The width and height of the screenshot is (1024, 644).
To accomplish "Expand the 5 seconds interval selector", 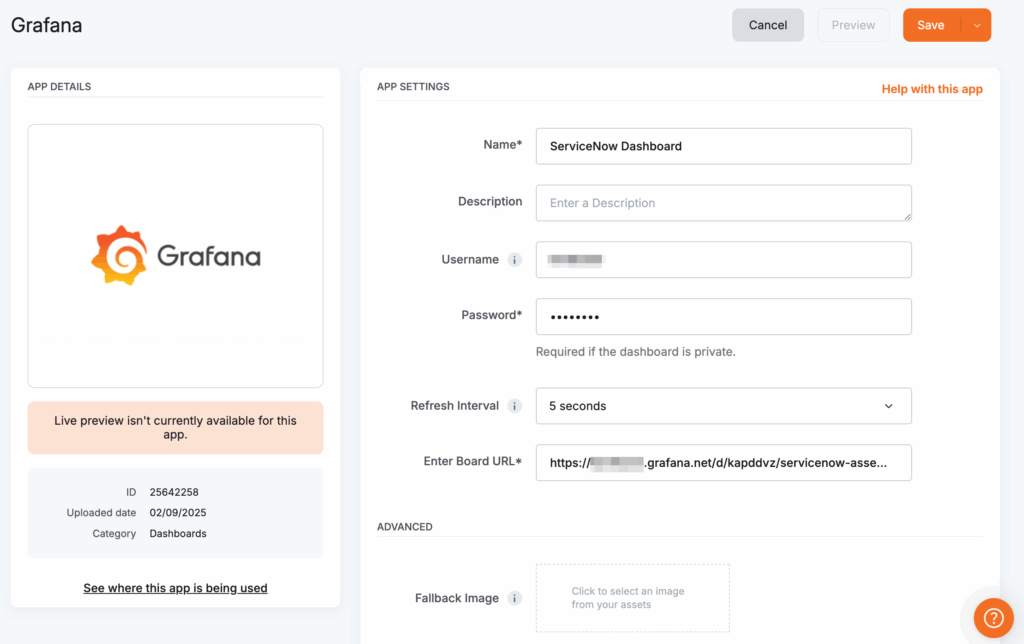I will pos(724,406).
